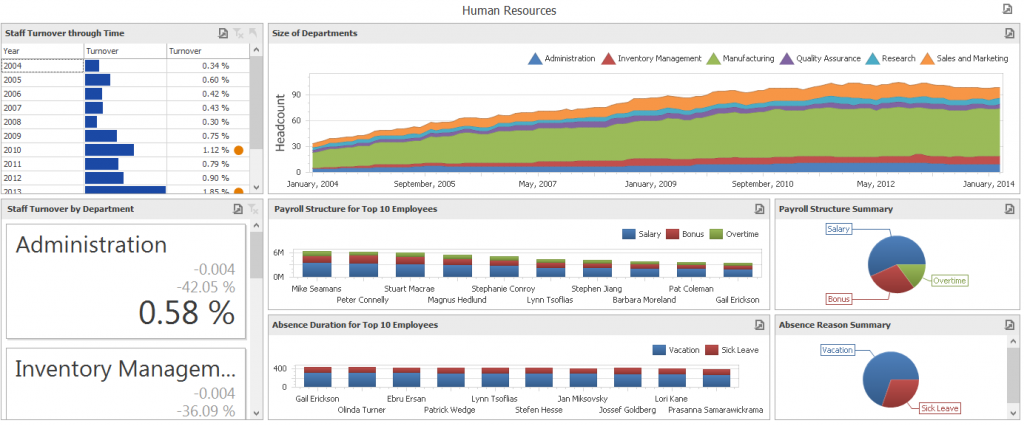This screenshot has height=426, width=1024.
Task: Click the Salary label on the payroll pie chart
Action: pyautogui.click(x=839, y=230)
